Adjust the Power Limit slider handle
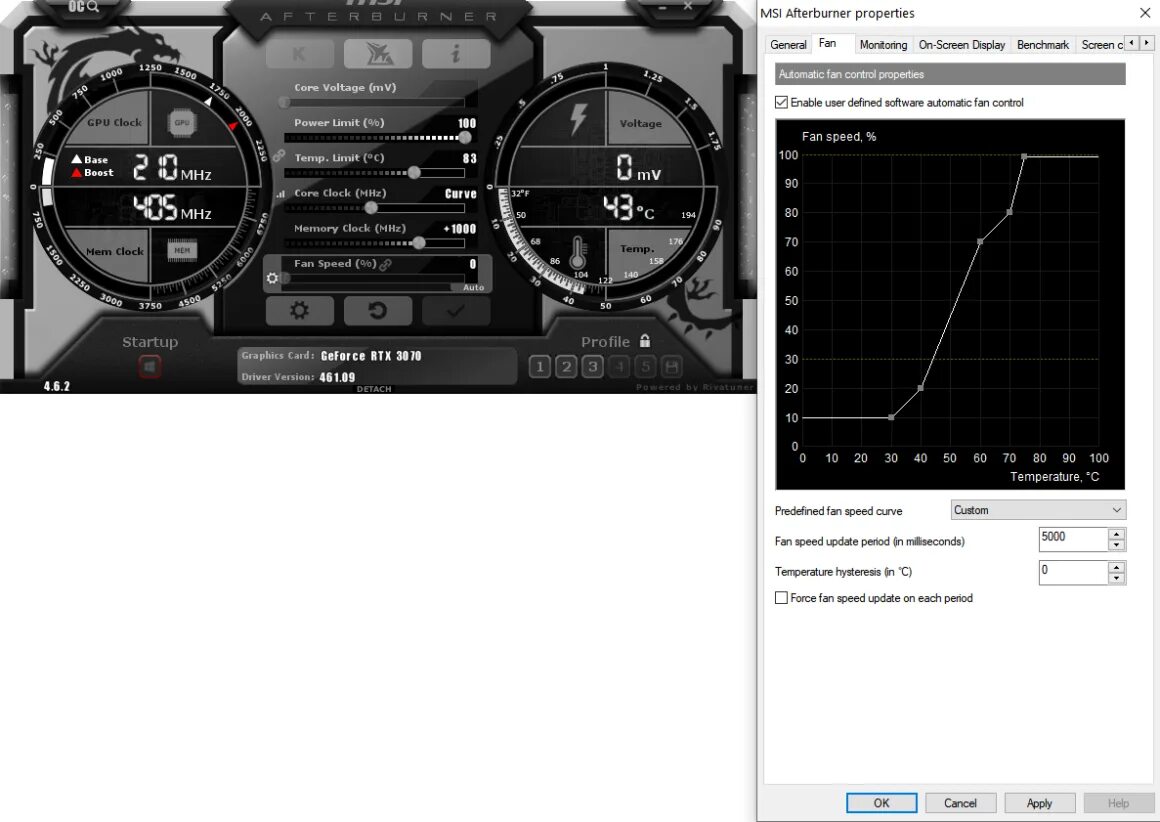The height and width of the screenshot is (822, 1160). (465, 138)
